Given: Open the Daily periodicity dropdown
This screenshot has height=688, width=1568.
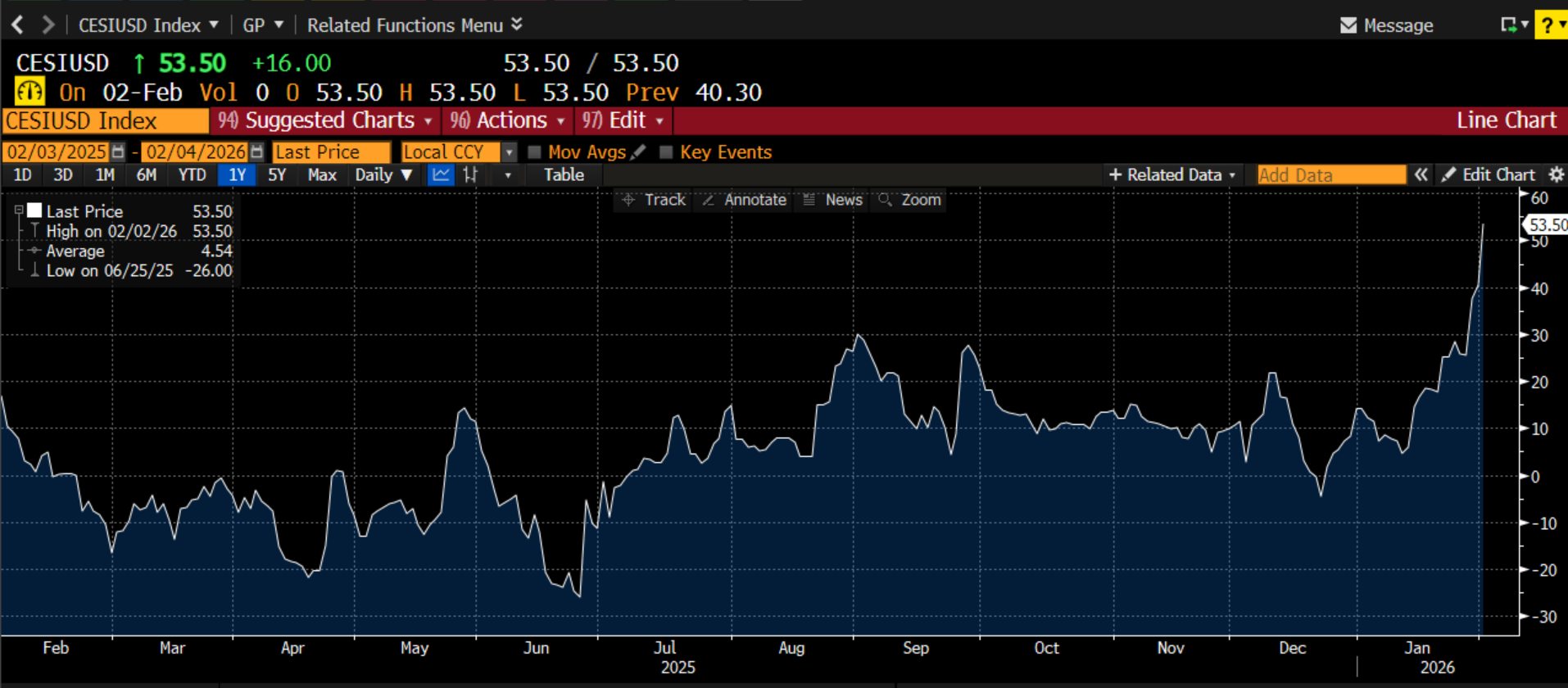Looking at the screenshot, I should tap(383, 174).
